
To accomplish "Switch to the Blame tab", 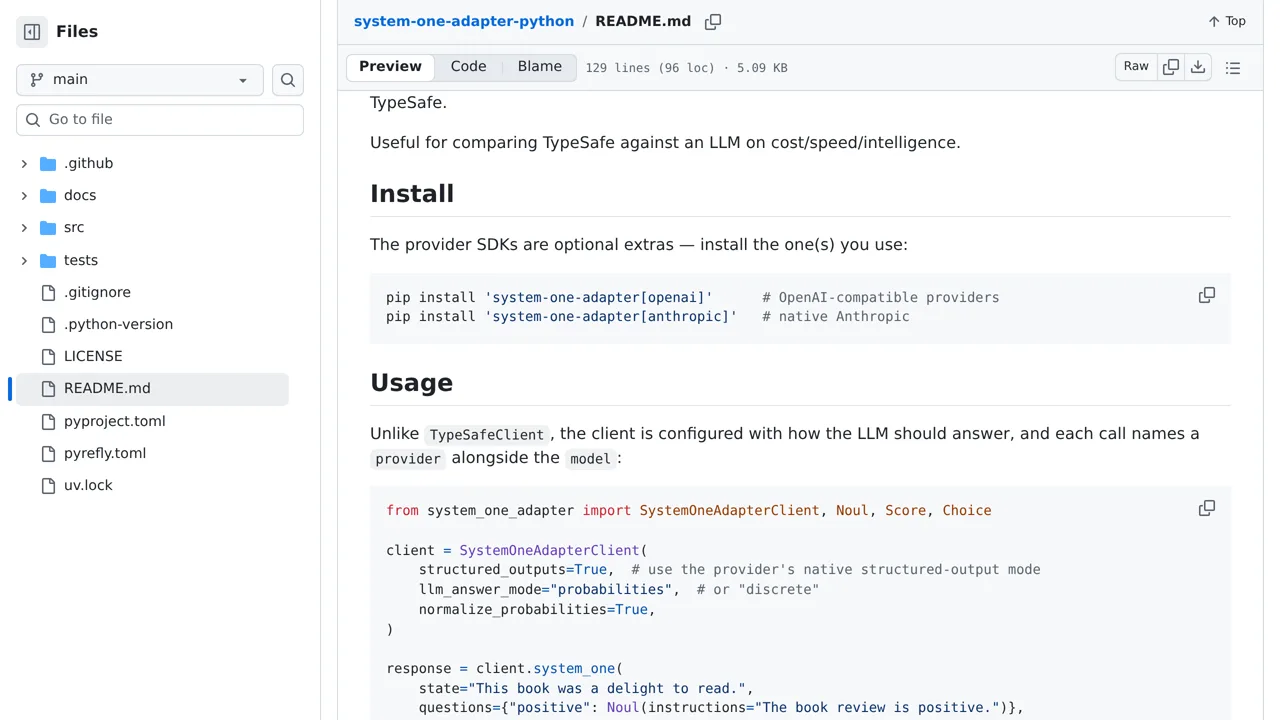I will click(540, 67).
